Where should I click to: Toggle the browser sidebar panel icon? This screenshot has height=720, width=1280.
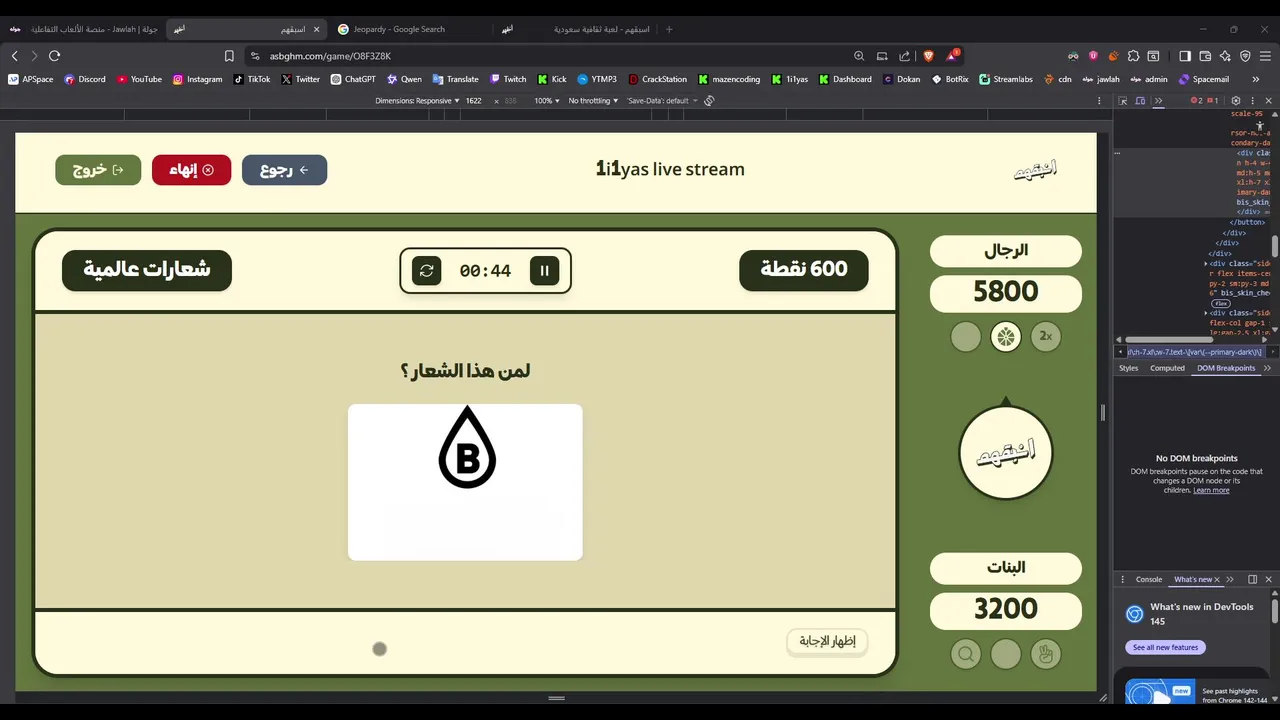[1185, 56]
